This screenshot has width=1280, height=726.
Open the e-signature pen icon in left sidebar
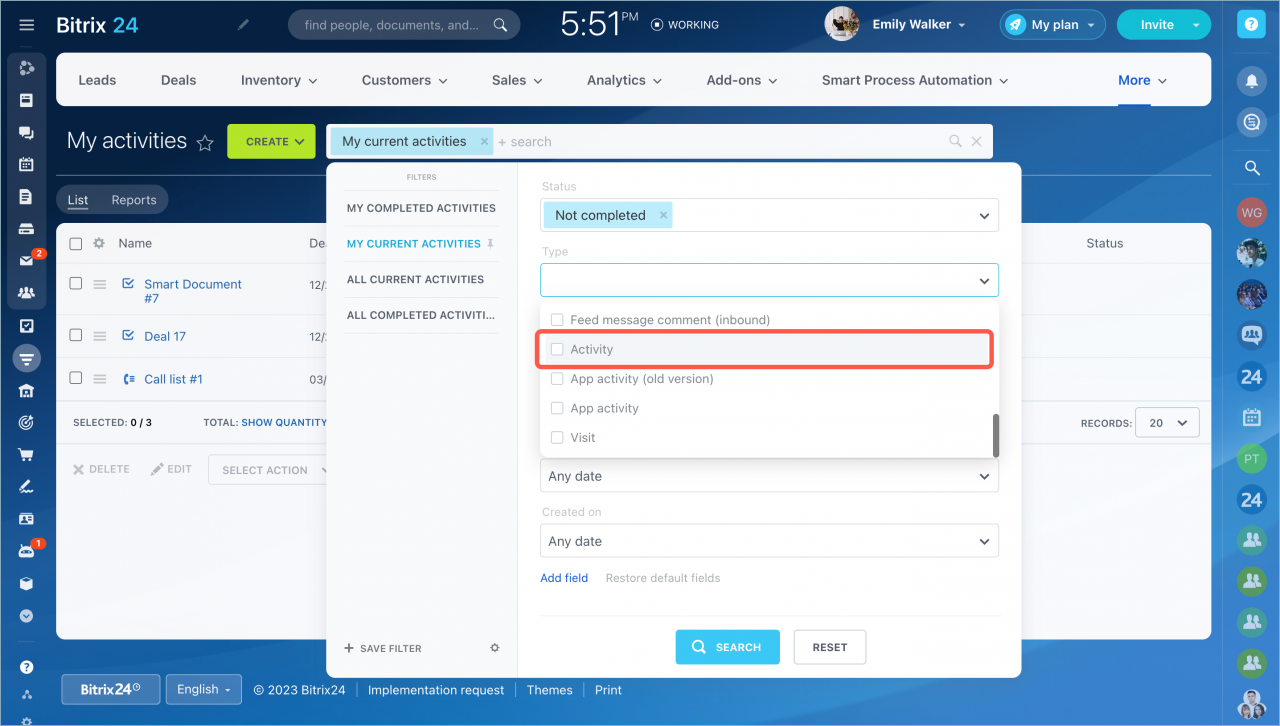click(27, 487)
